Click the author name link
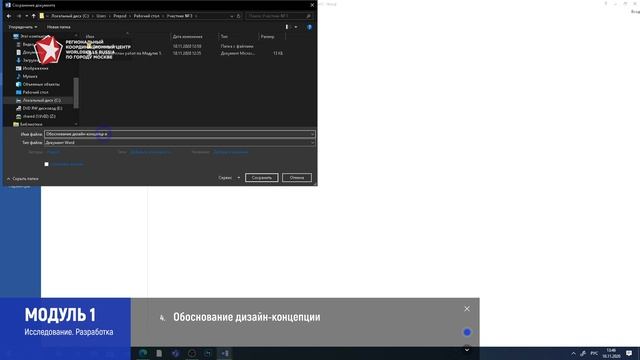Screen dimensions: 640x360 (53, 152)
